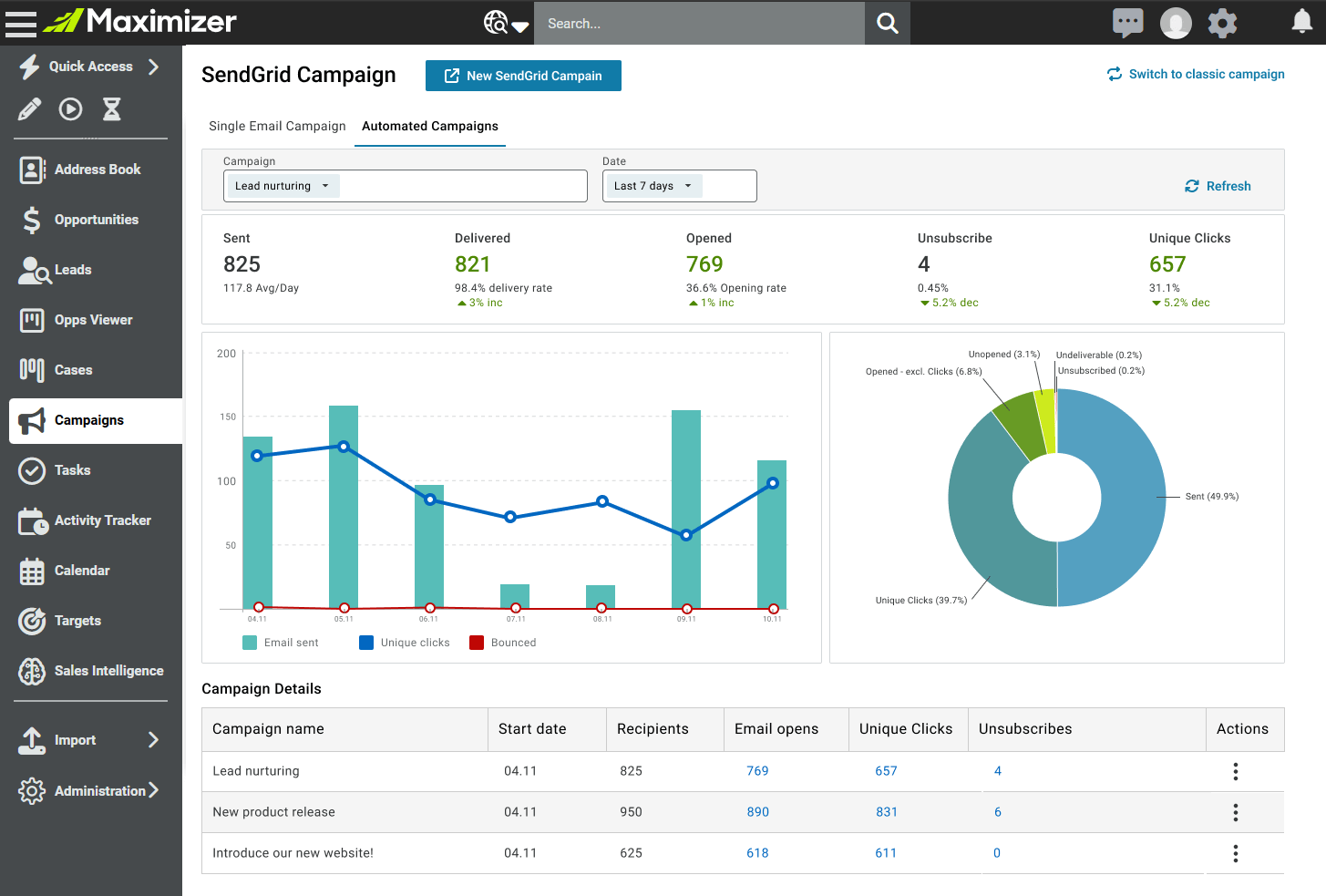Click the pencil edit icon in sidebar
The width and height of the screenshot is (1326, 896).
pos(29,109)
